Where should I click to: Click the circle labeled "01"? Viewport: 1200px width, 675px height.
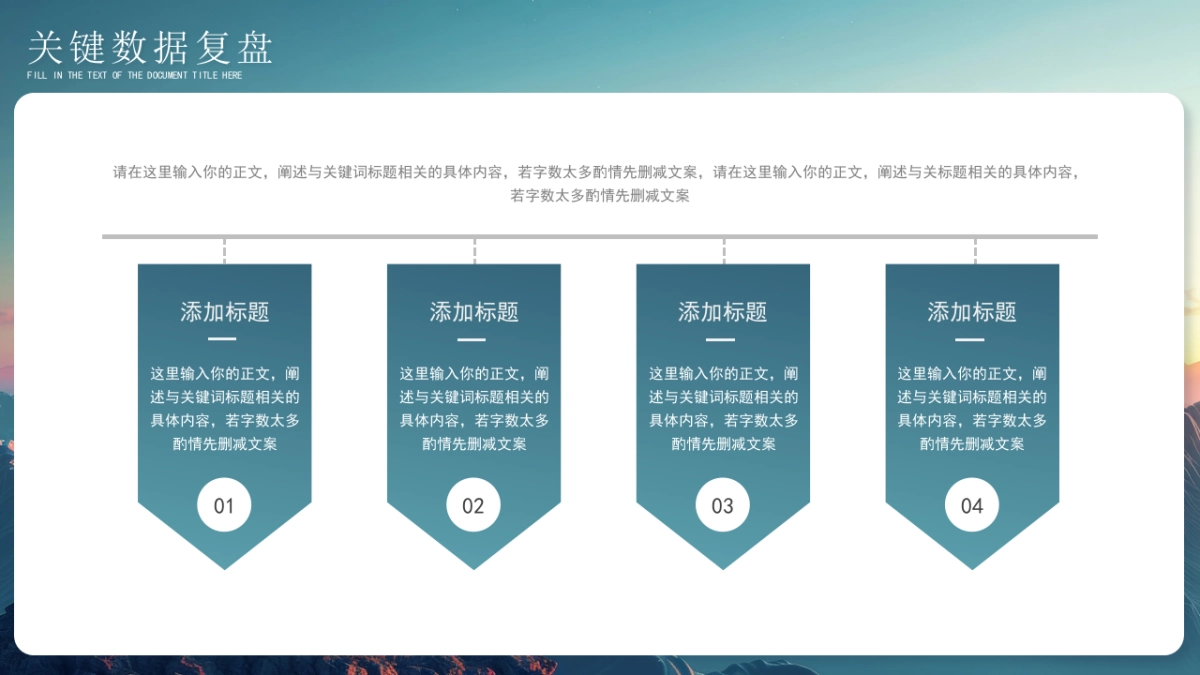(224, 505)
